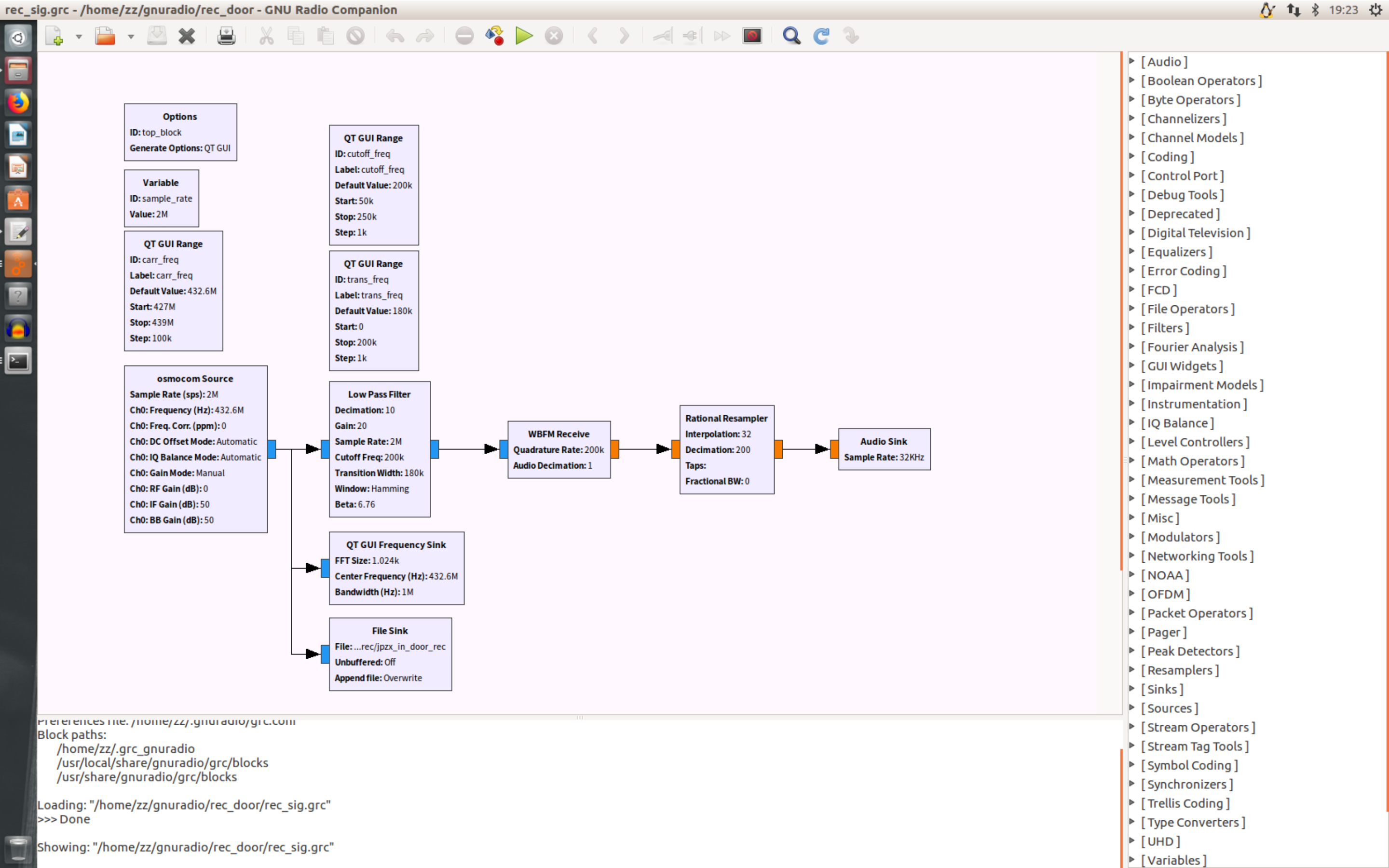Select the carr_freq QT GUI Range block
Screen dimensions: 1389x868
click(173, 291)
